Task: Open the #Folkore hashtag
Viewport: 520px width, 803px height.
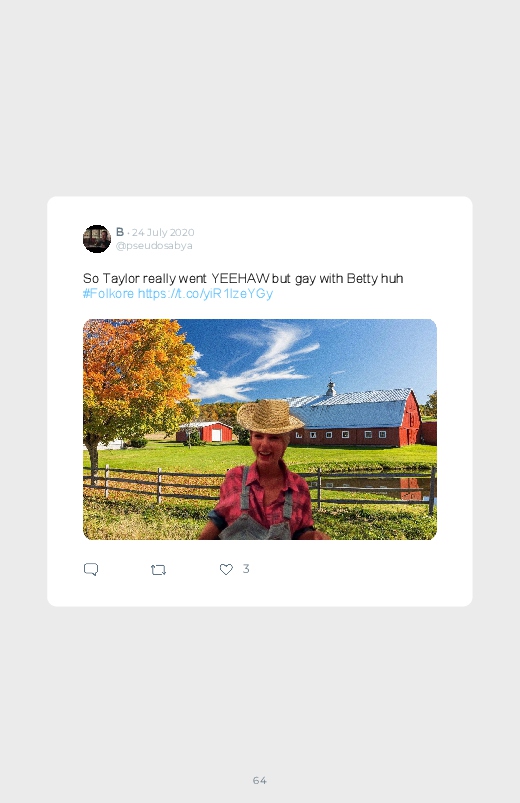Action: point(108,293)
